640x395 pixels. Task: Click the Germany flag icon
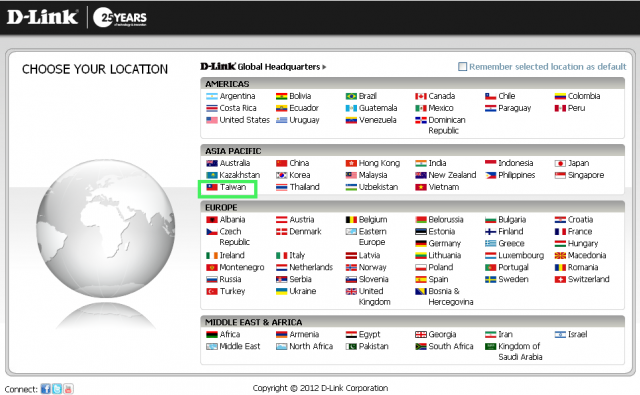click(x=421, y=244)
